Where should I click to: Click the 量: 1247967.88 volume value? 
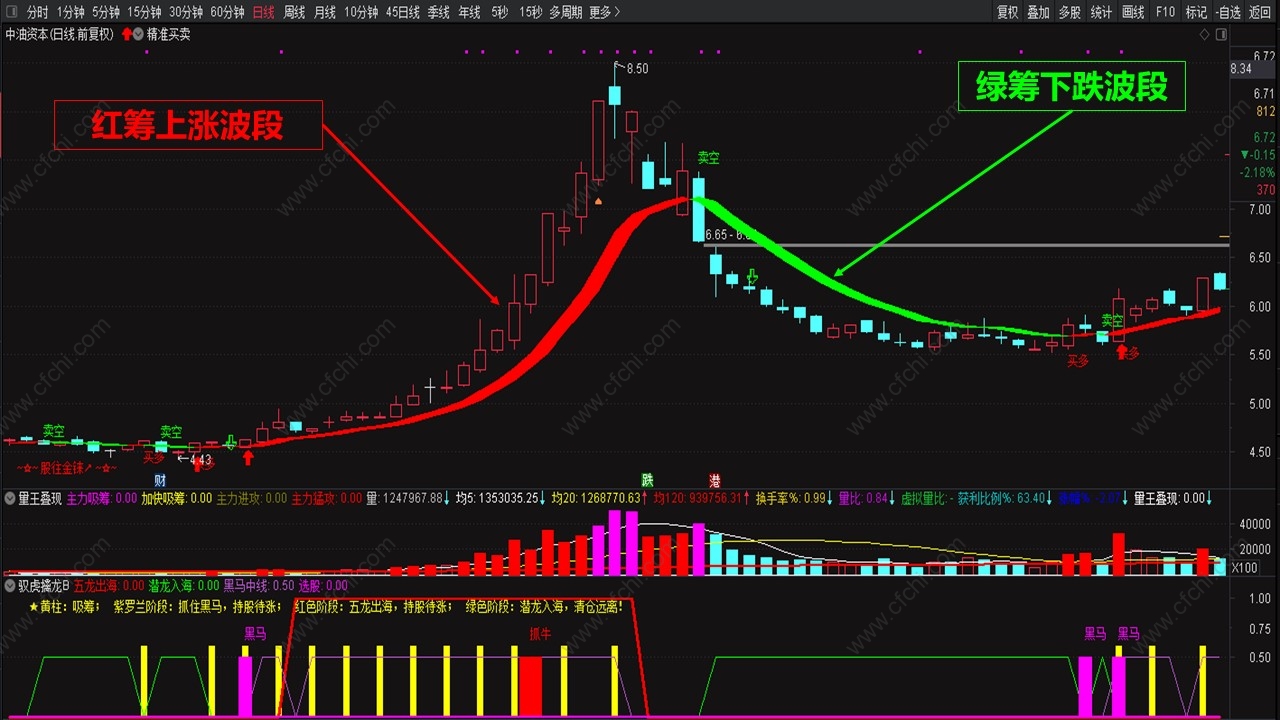tap(404, 497)
